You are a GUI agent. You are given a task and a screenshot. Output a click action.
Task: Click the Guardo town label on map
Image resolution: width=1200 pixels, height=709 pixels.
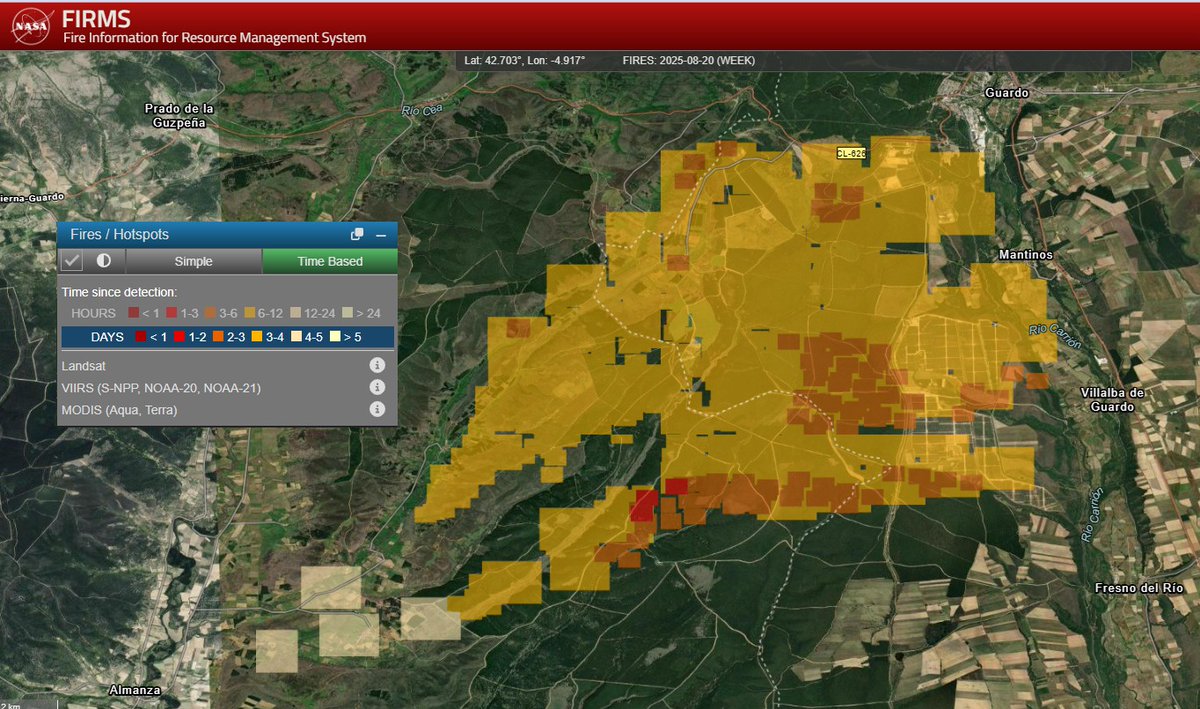pos(1006,92)
